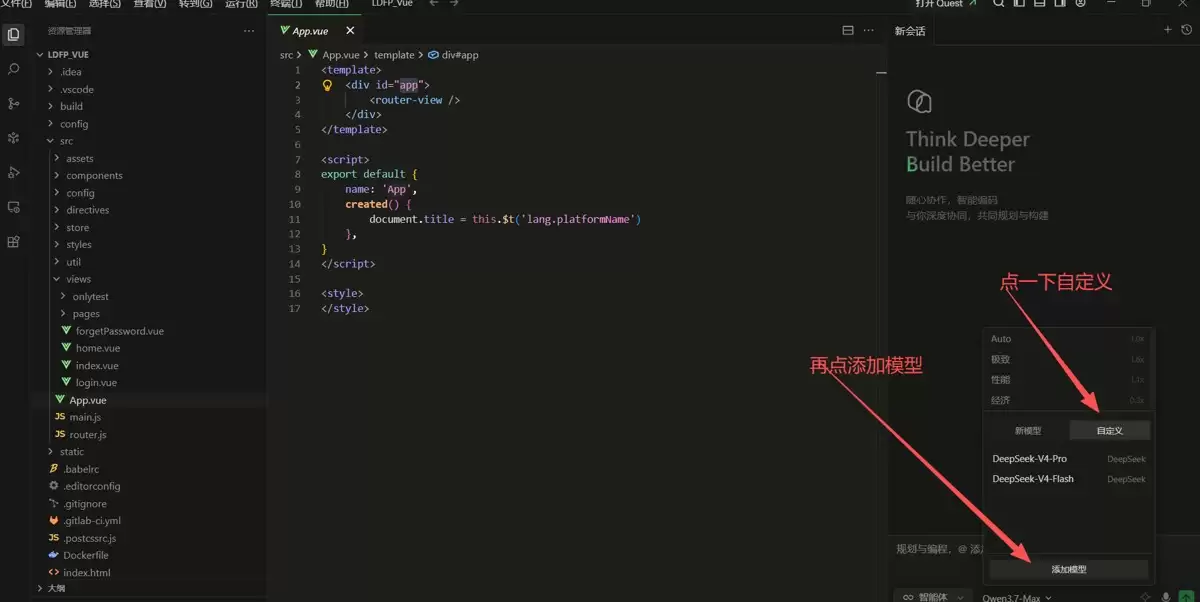Choose the 极致 model tier
Viewport: 1200px width, 602px height.
[1068, 359]
